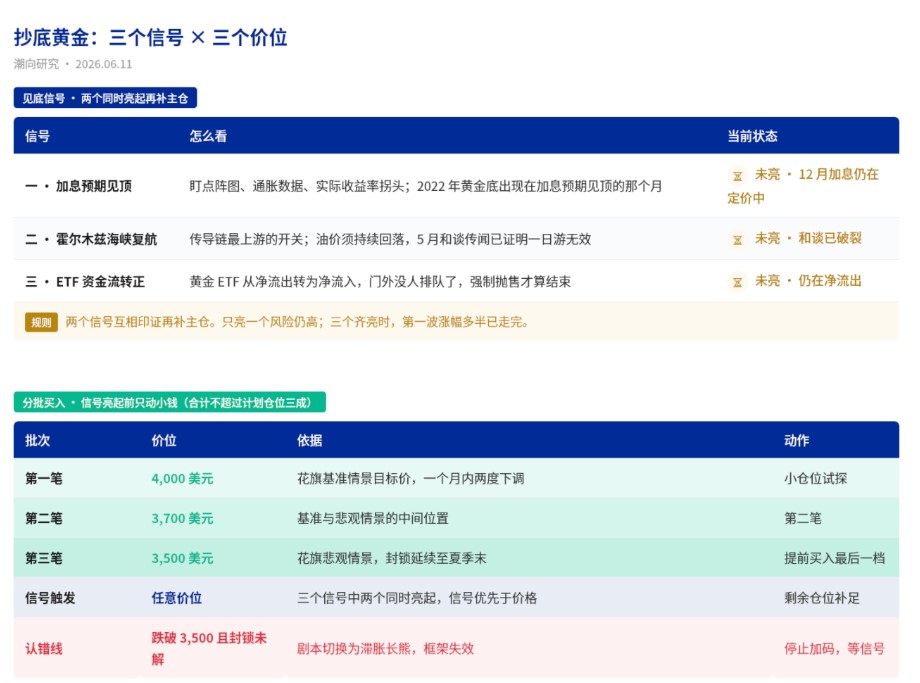Click the 见底信号 section tag
Viewport: 920px width, 683px height.
tap(105, 98)
